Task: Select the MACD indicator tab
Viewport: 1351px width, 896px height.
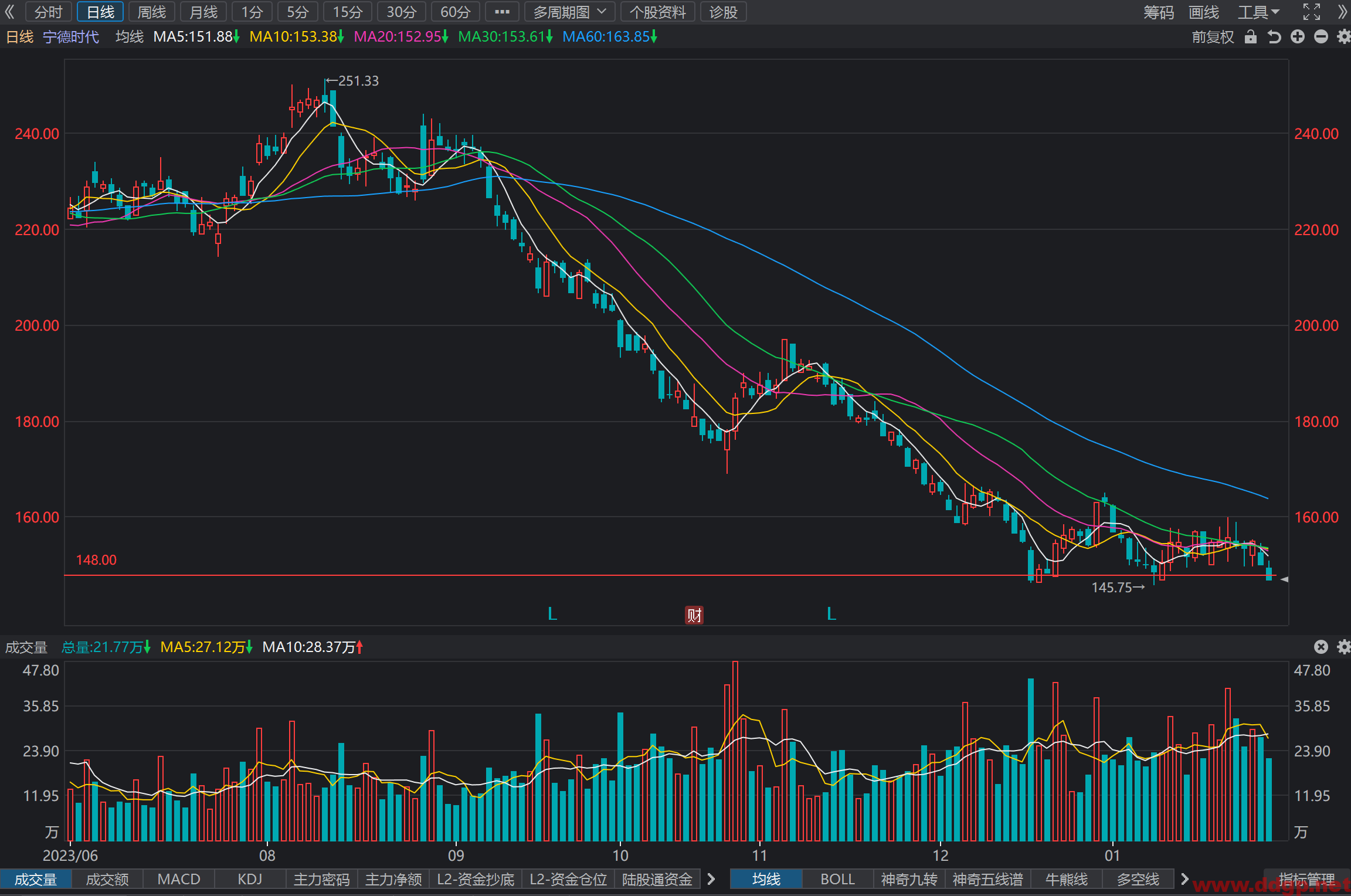Action: (179, 880)
